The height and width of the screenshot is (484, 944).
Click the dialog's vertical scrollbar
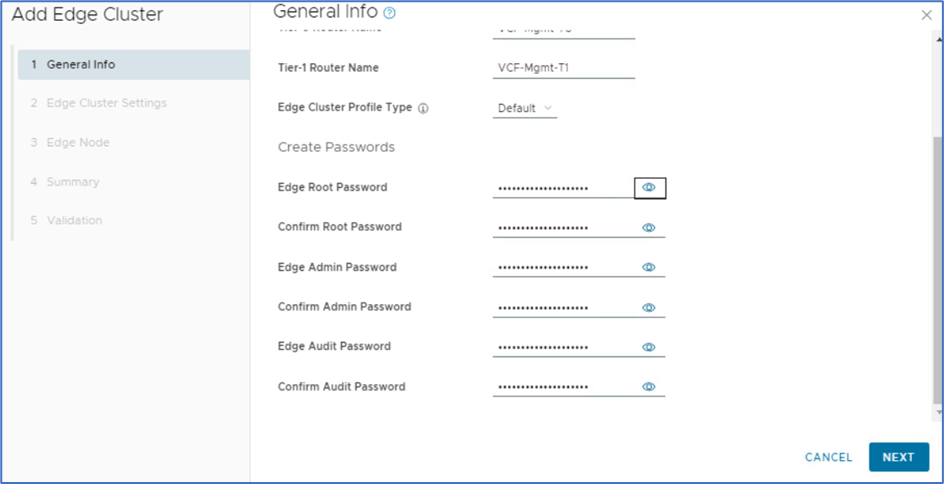pyautogui.click(x=937, y=270)
